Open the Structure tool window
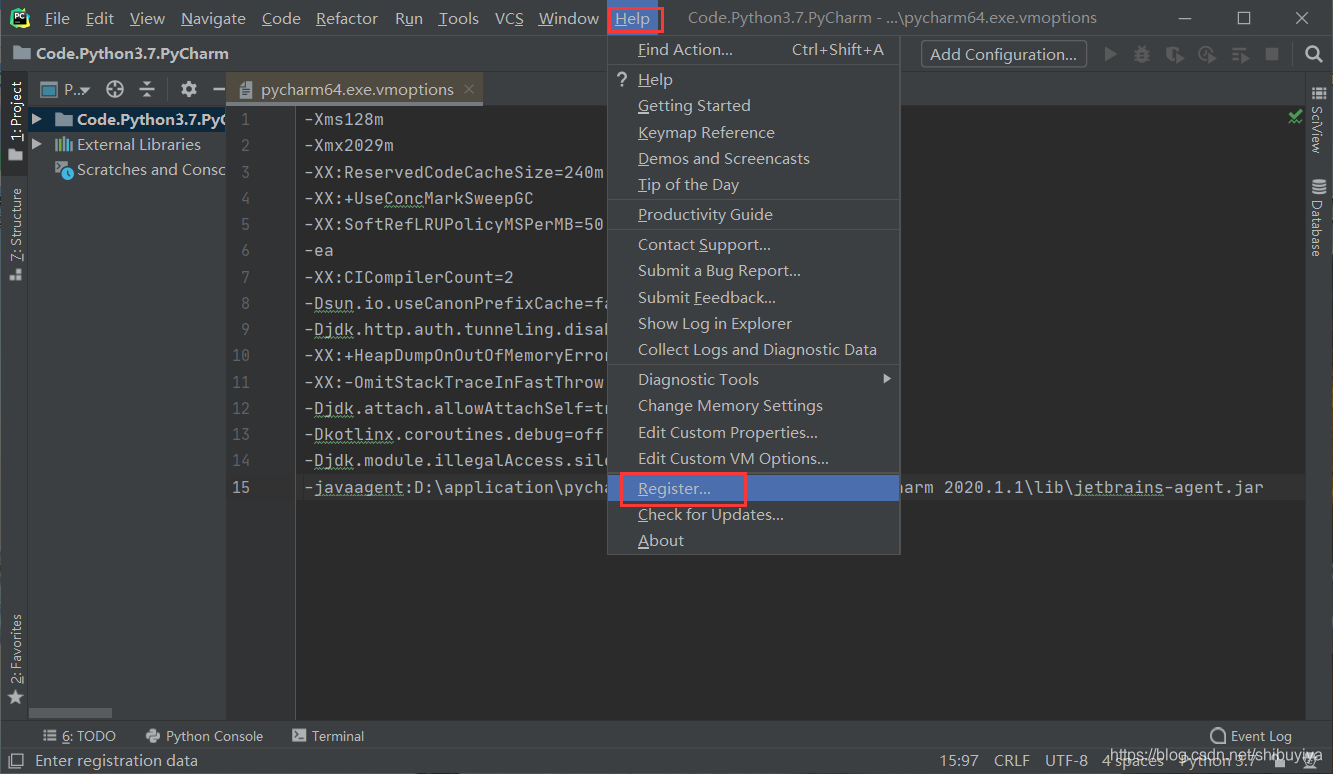1333x774 pixels. (15, 234)
